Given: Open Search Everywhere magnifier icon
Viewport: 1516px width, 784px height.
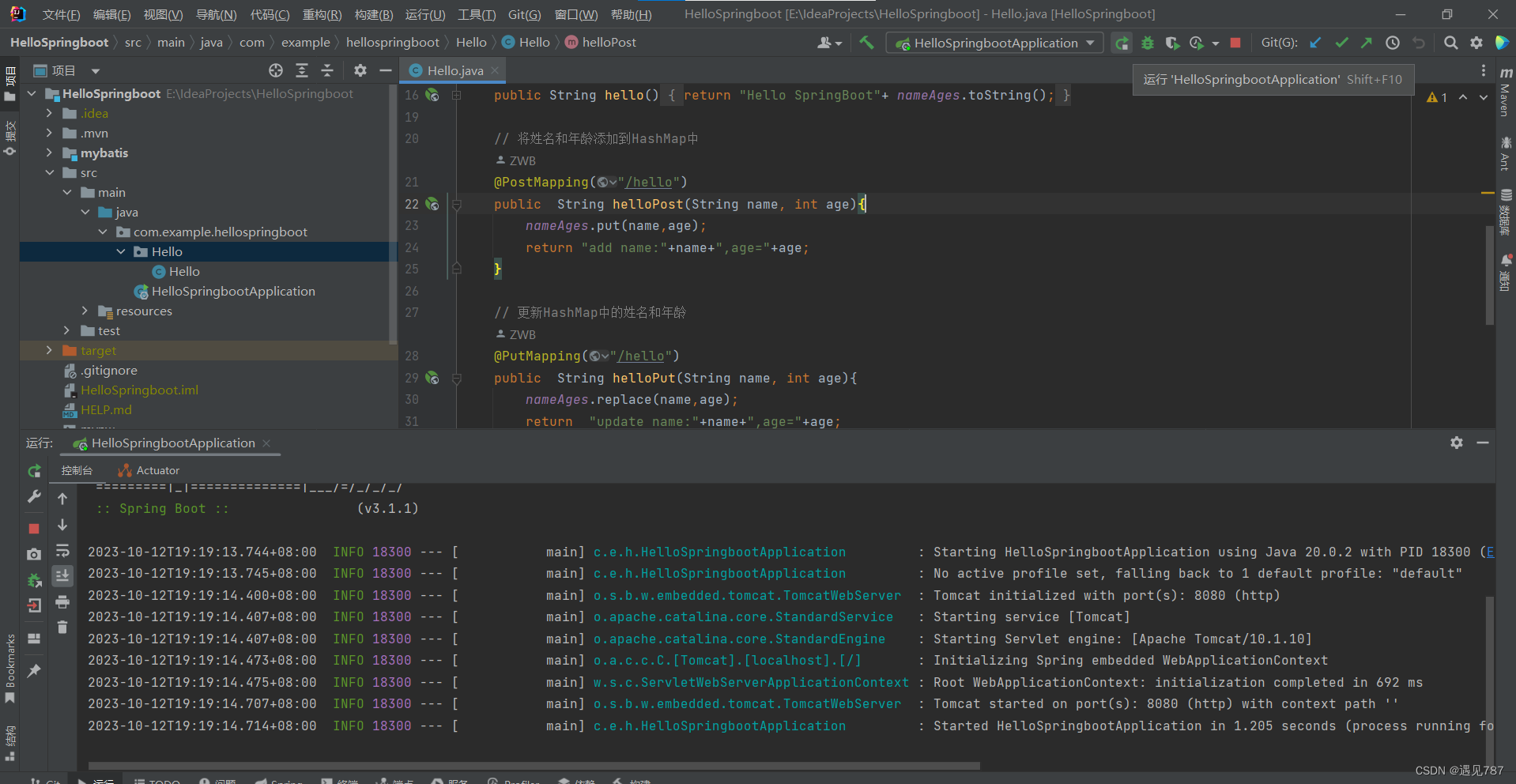Looking at the screenshot, I should click(x=1450, y=43).
